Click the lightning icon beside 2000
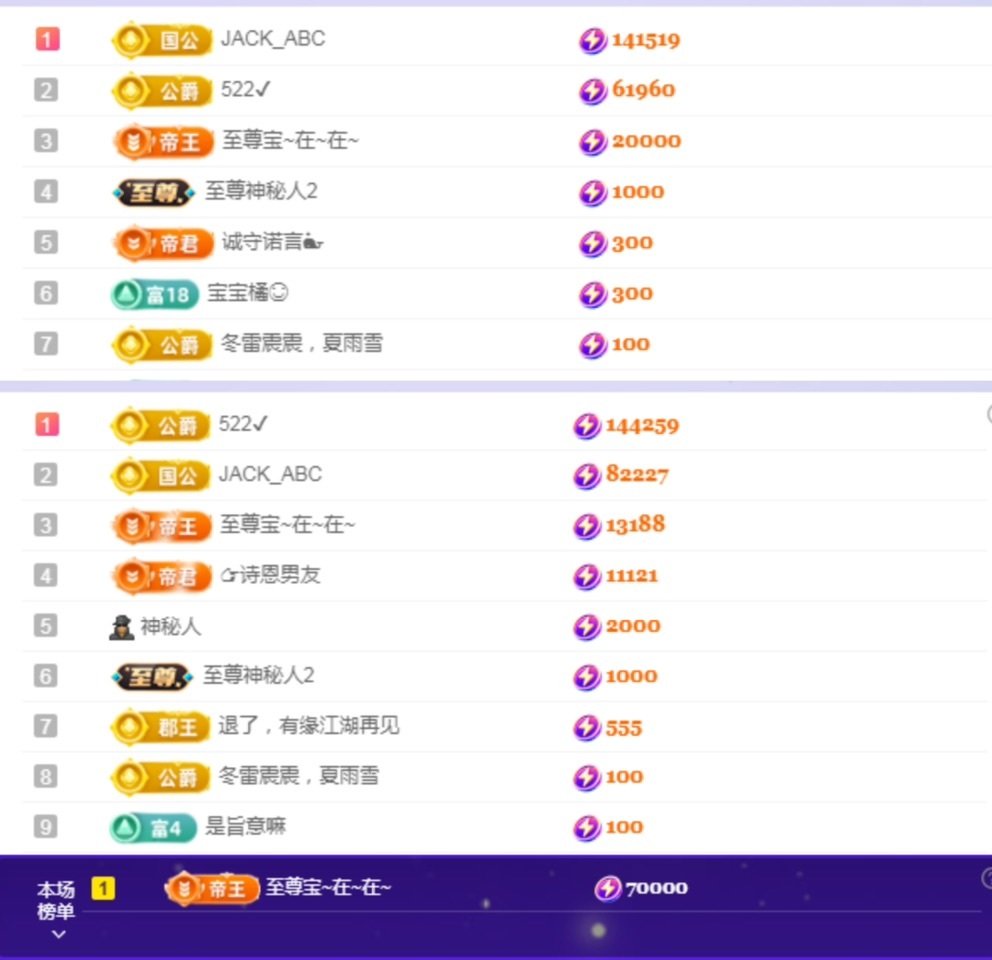The width and height of the screenshot is (992, 960). (x=587, y=626)
